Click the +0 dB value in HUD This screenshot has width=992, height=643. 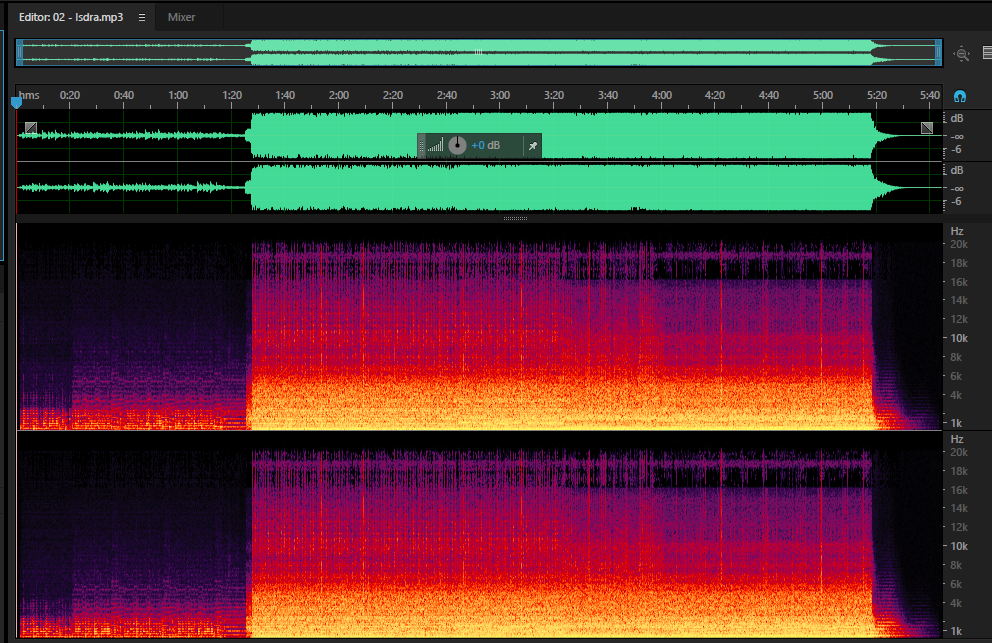pos(485,146)
